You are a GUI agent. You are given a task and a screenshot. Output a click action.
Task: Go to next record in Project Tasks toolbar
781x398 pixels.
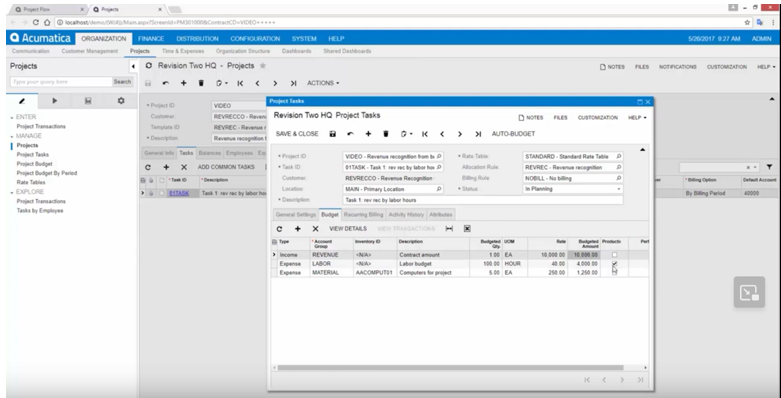pyautogui.click(x=460, y=134)
